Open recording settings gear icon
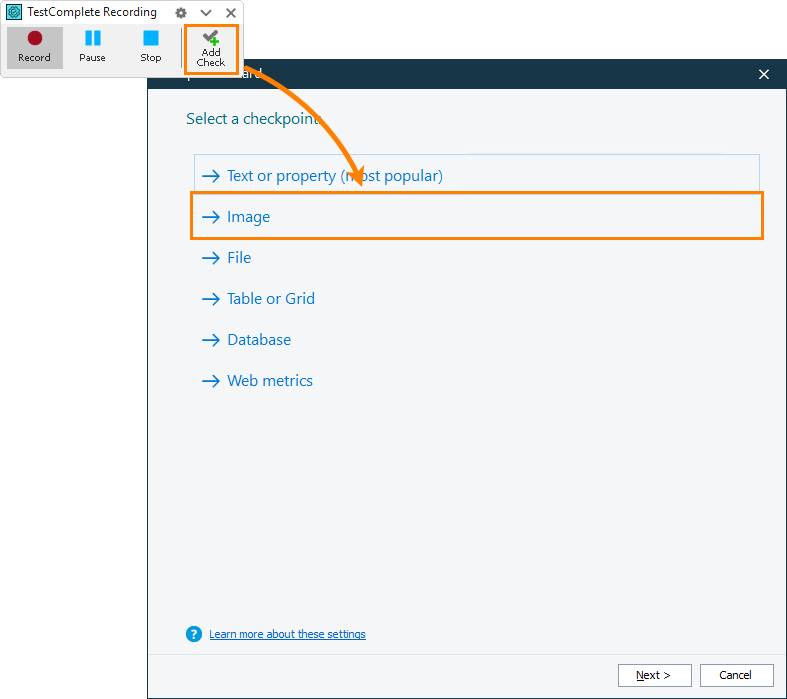Screen dimensions: 787x699 pyautogui.click(x=181, y=13)
